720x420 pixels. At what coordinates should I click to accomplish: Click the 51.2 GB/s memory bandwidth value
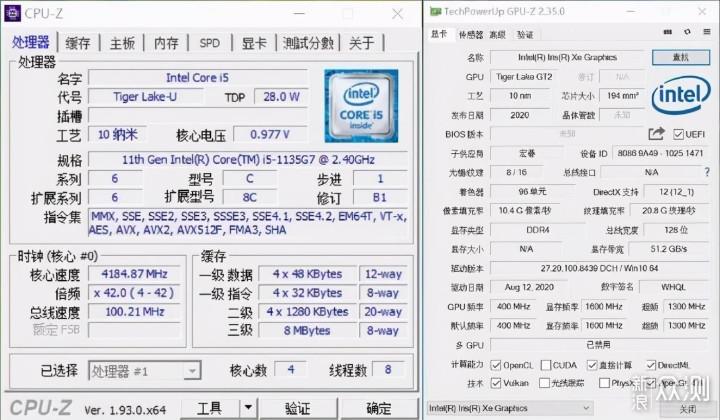click(x=669, y=249)
